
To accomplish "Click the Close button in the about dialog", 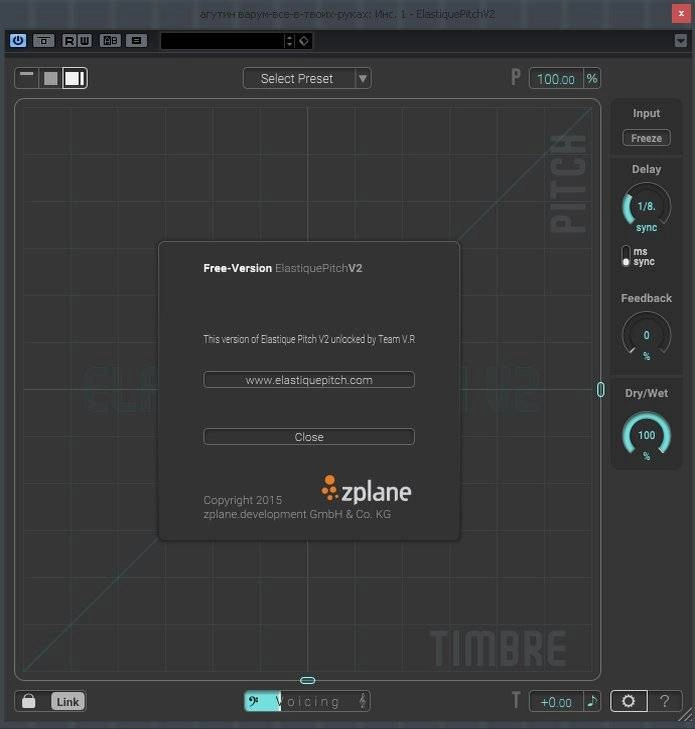I will 309,437.
